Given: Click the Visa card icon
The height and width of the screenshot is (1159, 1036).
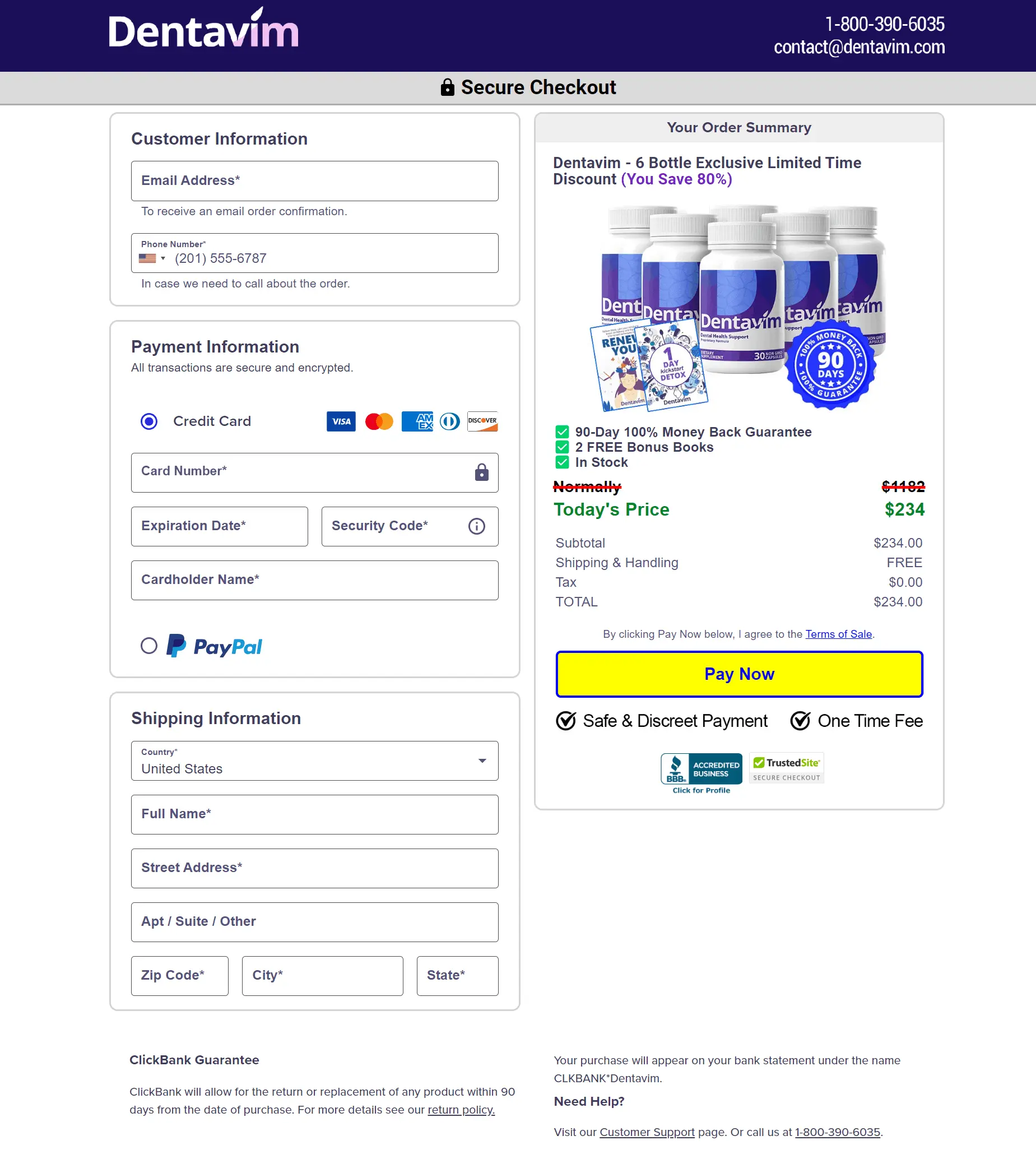Looking at the screenshot, I should pyautogui.click(x=341, y=421).
